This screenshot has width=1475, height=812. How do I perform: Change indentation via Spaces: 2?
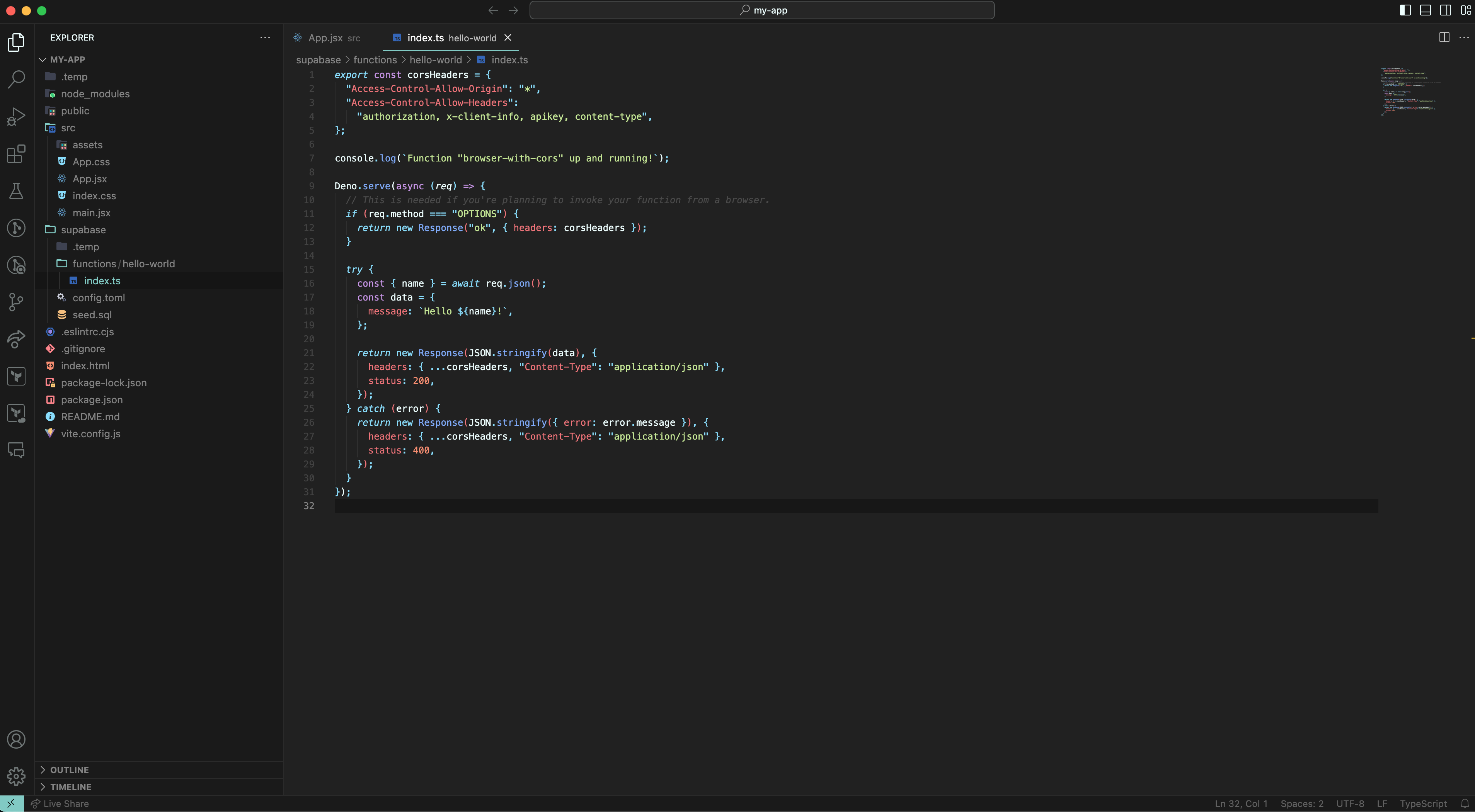[x=1301, y=804]
